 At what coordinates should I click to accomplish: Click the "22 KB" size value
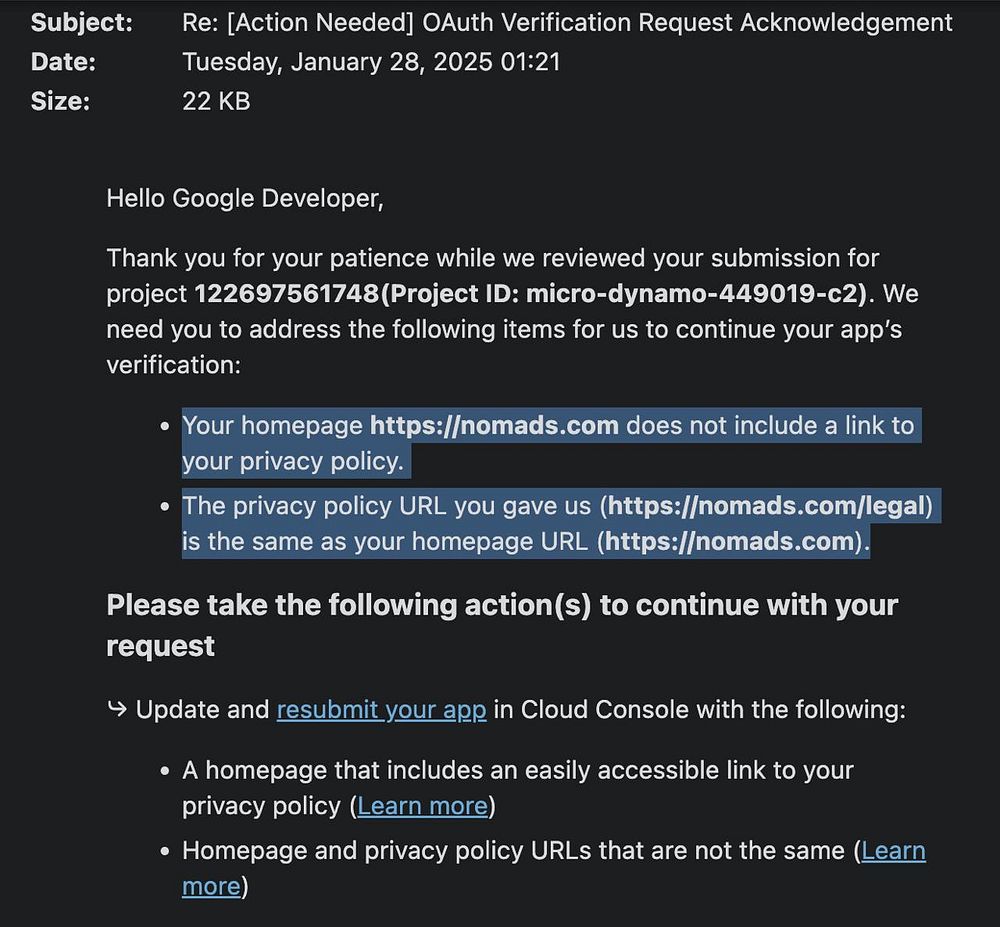[x=216, y=101]
